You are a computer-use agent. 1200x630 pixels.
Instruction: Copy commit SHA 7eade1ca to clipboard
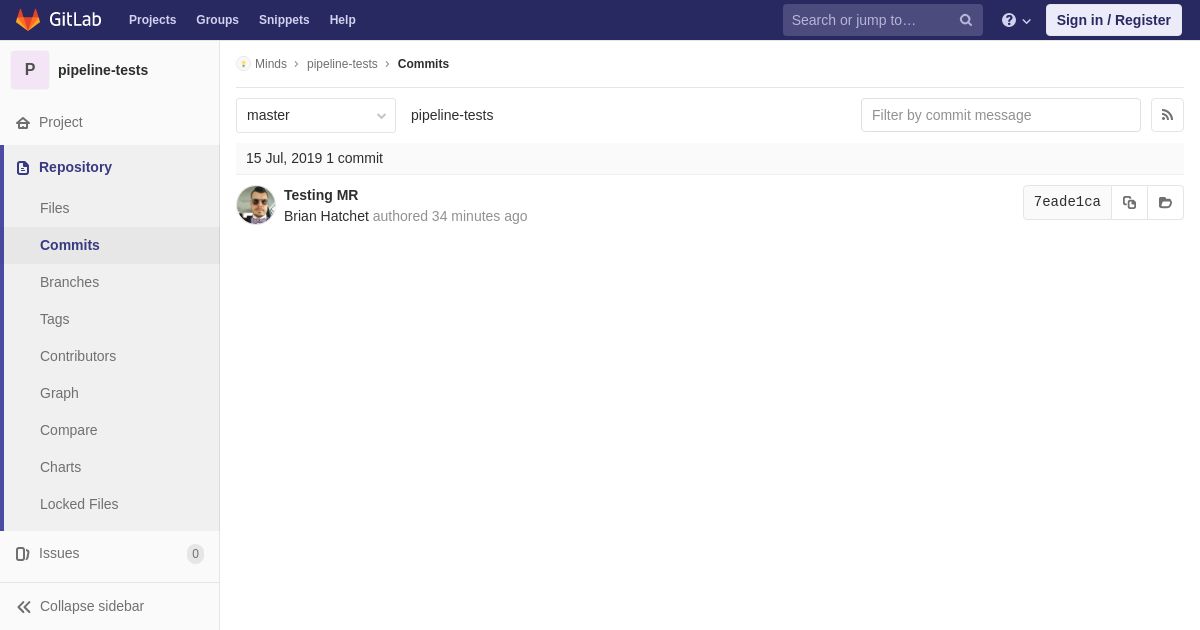point(1129,202)
